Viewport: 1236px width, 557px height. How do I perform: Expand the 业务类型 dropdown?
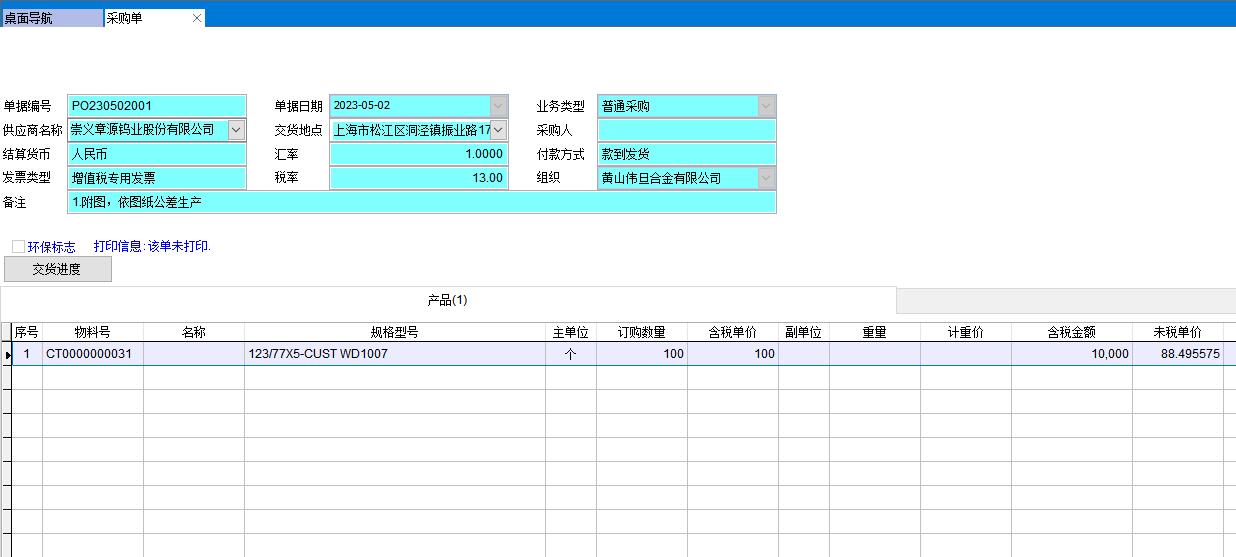coord(766,106)
